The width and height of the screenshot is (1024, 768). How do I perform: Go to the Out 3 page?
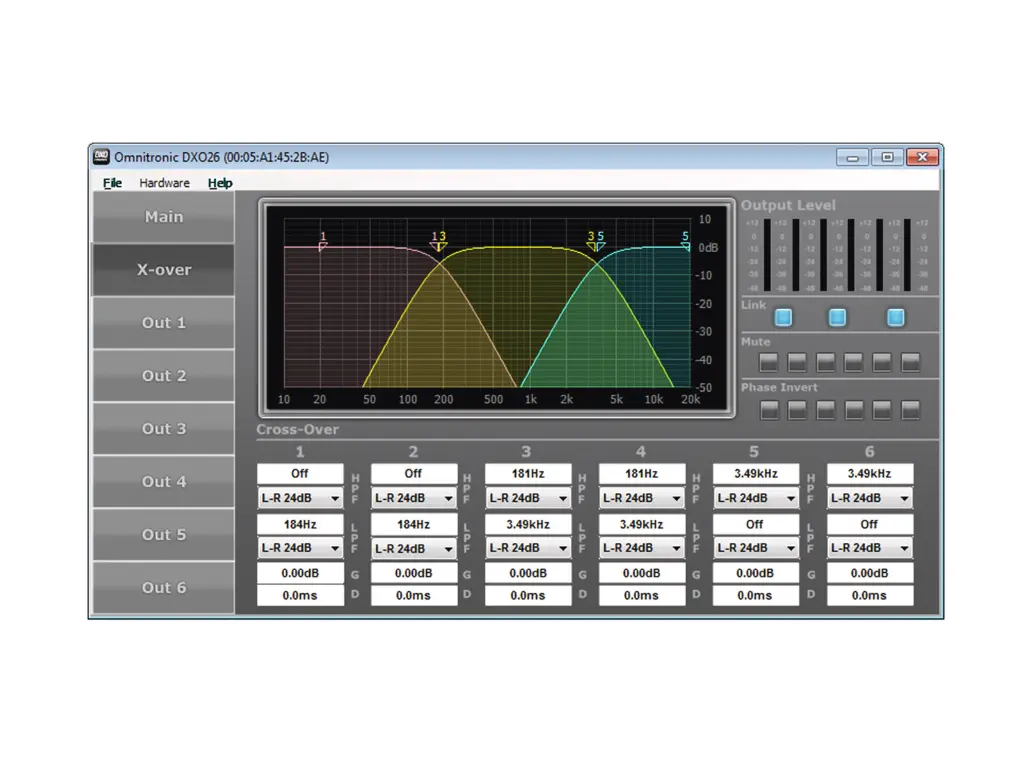[x=164, y=429]
